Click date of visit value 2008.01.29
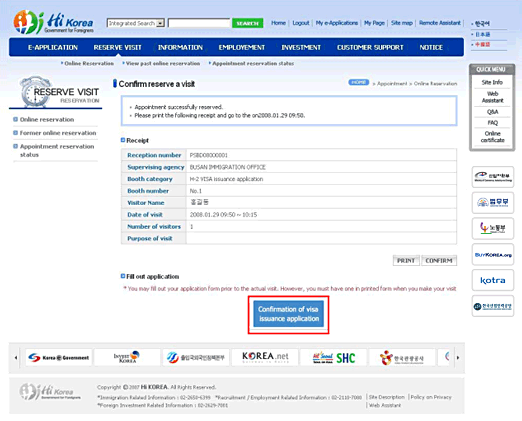Screen dimensions: 522x421 click(223, 215)
